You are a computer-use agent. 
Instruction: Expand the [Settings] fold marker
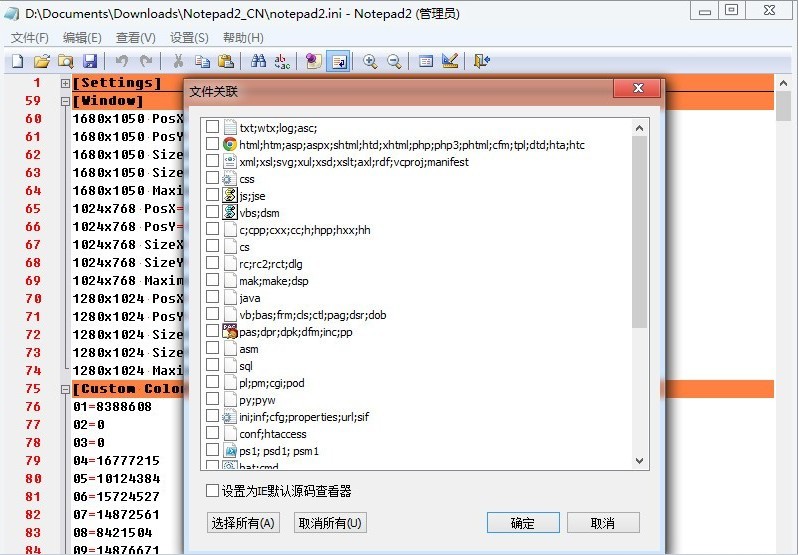click(65, 83)
